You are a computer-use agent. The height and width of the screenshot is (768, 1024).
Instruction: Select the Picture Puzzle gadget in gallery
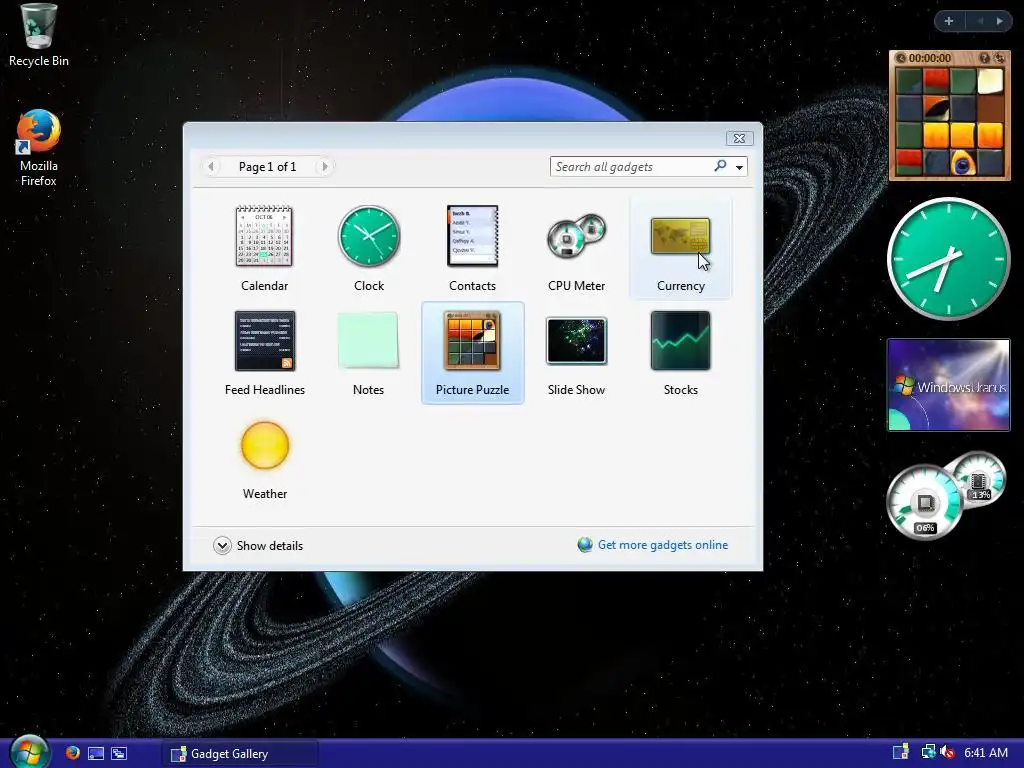tap(472, 340)
